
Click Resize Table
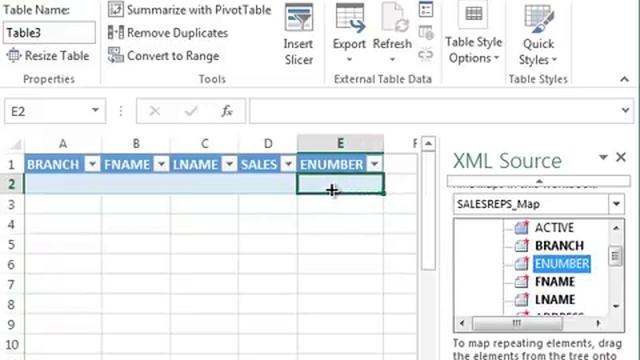tap(48, 56)
